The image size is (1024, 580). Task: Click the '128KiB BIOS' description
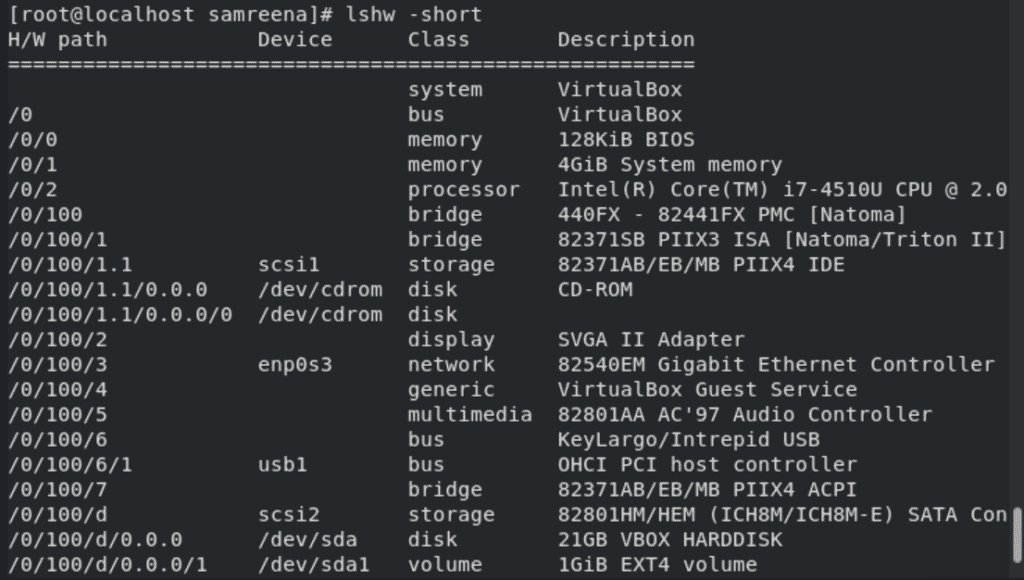pyautogui.click(x=625, y=140)
